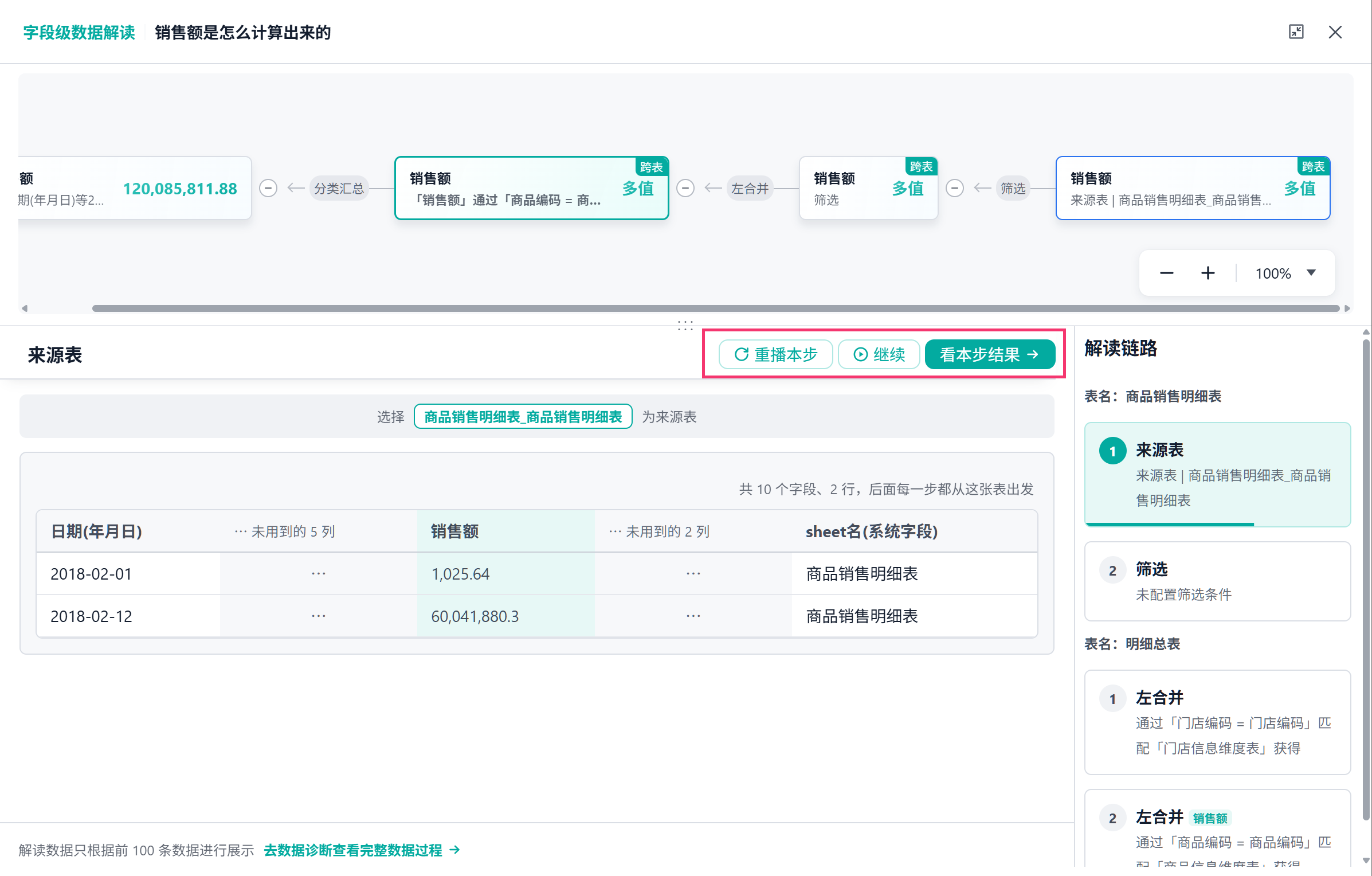Click the vertical scrollbar of 解读链路 panel
Screen dimensions: 1372x876
1366,579
